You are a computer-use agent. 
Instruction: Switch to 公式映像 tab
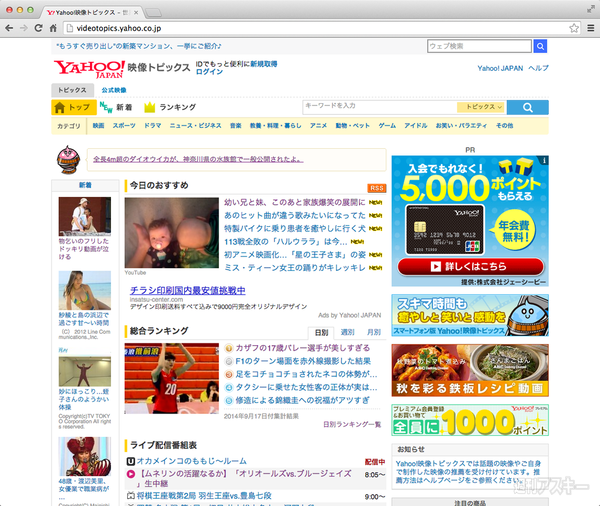pos(114,90)
